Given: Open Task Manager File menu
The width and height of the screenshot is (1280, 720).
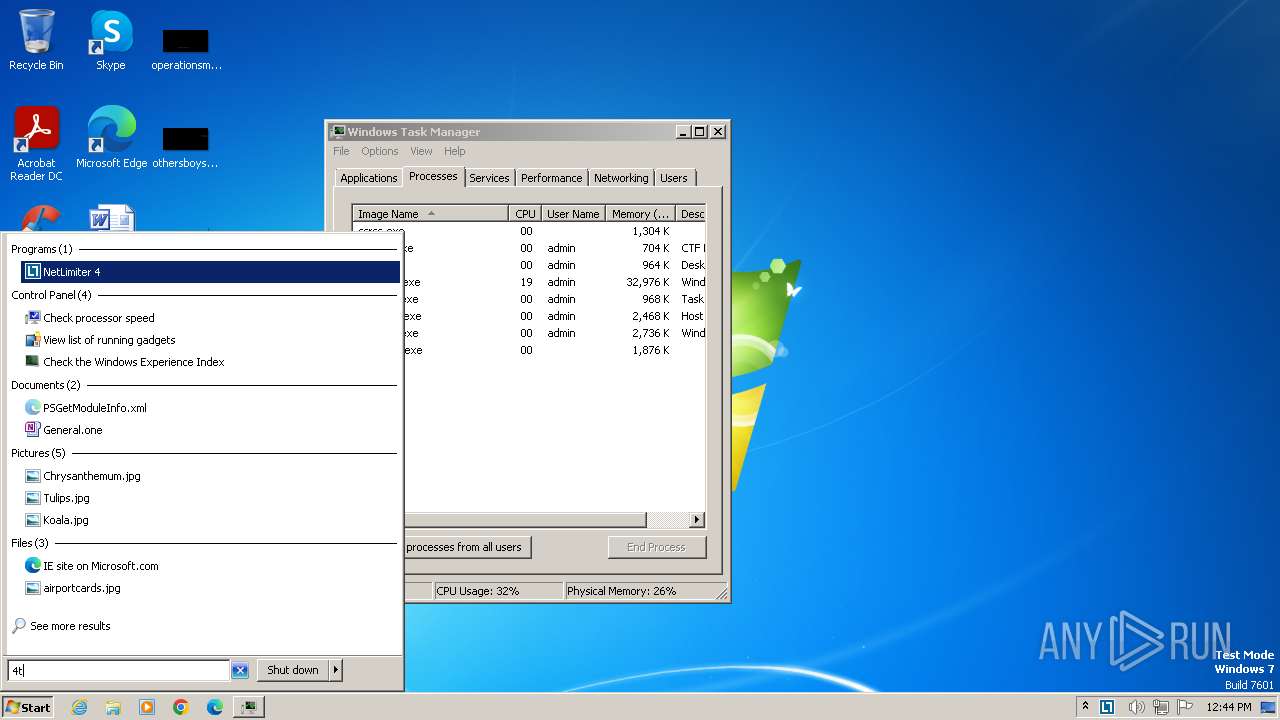Looking at the screenshot, I should point(341,151).
